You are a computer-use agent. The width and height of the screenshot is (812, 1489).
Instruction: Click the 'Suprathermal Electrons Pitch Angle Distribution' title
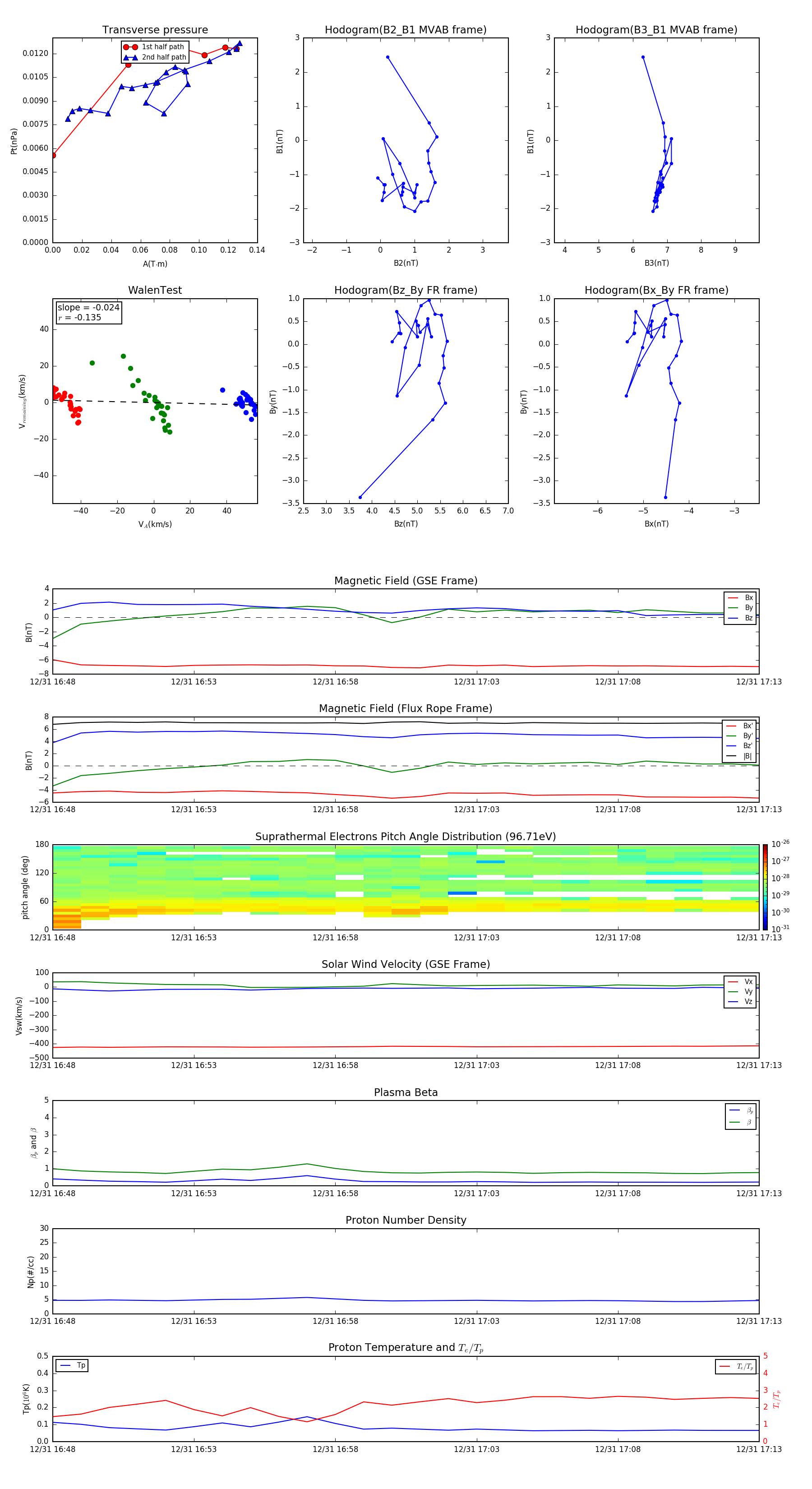(x=406, y=837)
